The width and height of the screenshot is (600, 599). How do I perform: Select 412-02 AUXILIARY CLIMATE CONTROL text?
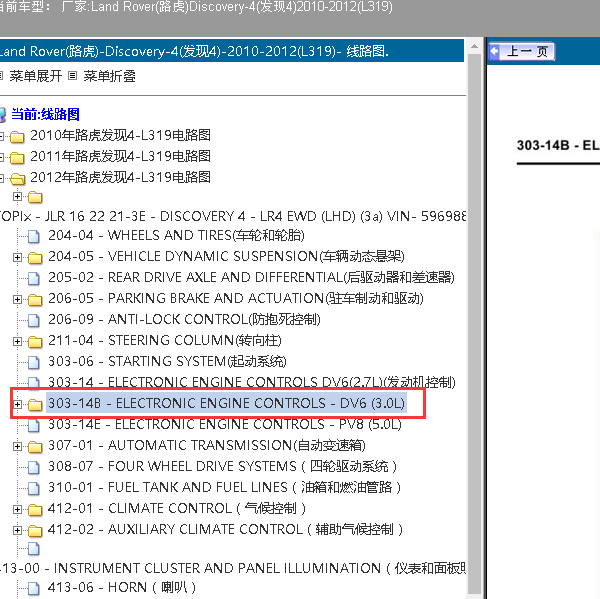pos(225,529)
